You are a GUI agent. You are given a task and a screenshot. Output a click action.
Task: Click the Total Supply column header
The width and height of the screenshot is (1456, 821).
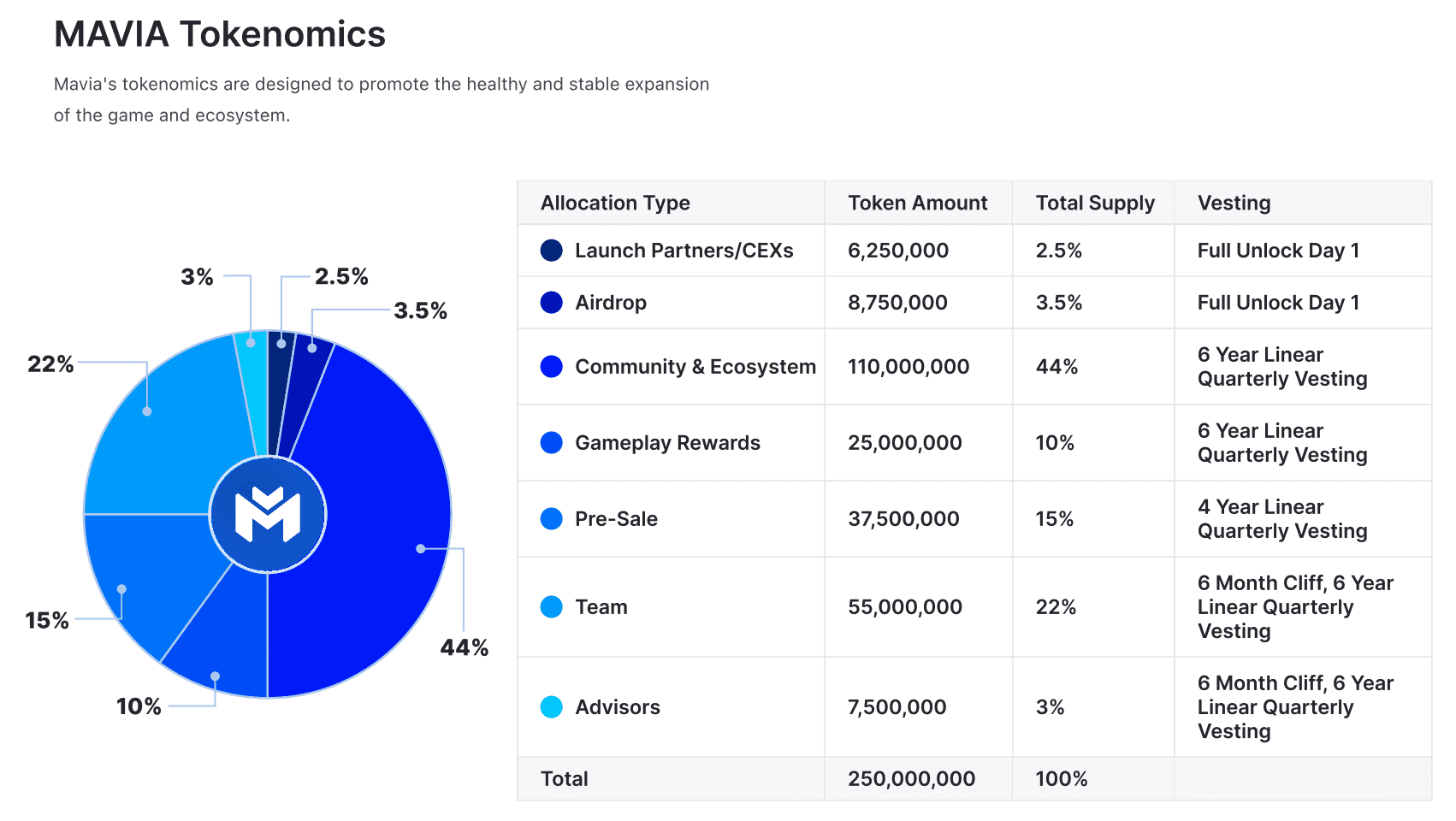[x=1095, y=204]
